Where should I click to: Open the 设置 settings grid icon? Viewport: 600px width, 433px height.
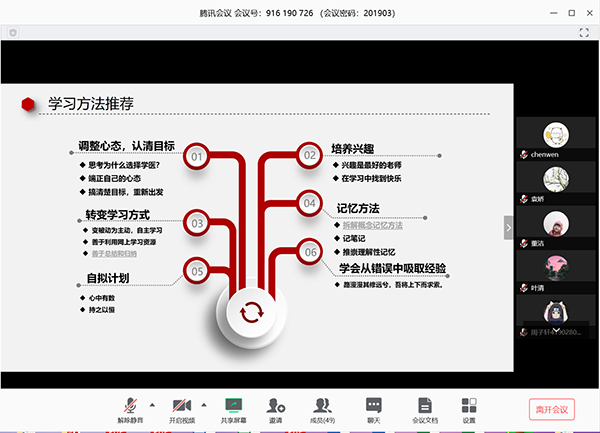point(469,405)
